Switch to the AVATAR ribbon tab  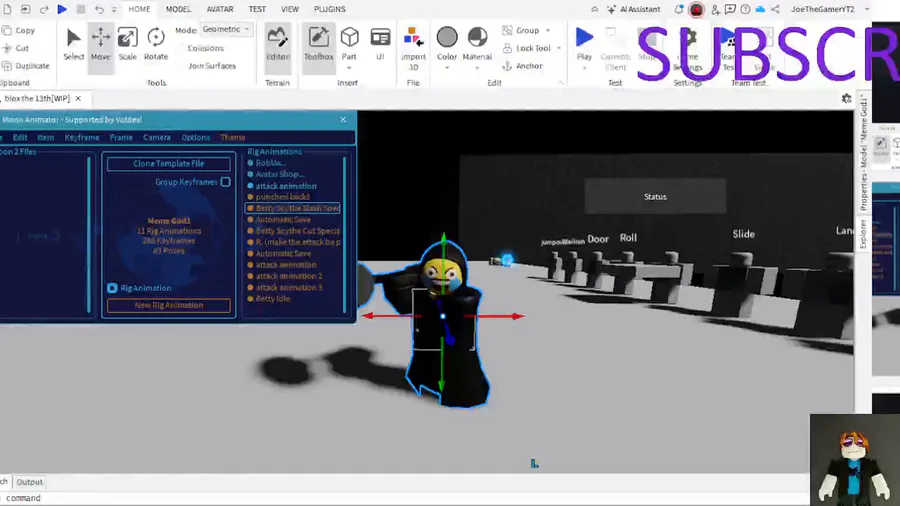(220, 9)
